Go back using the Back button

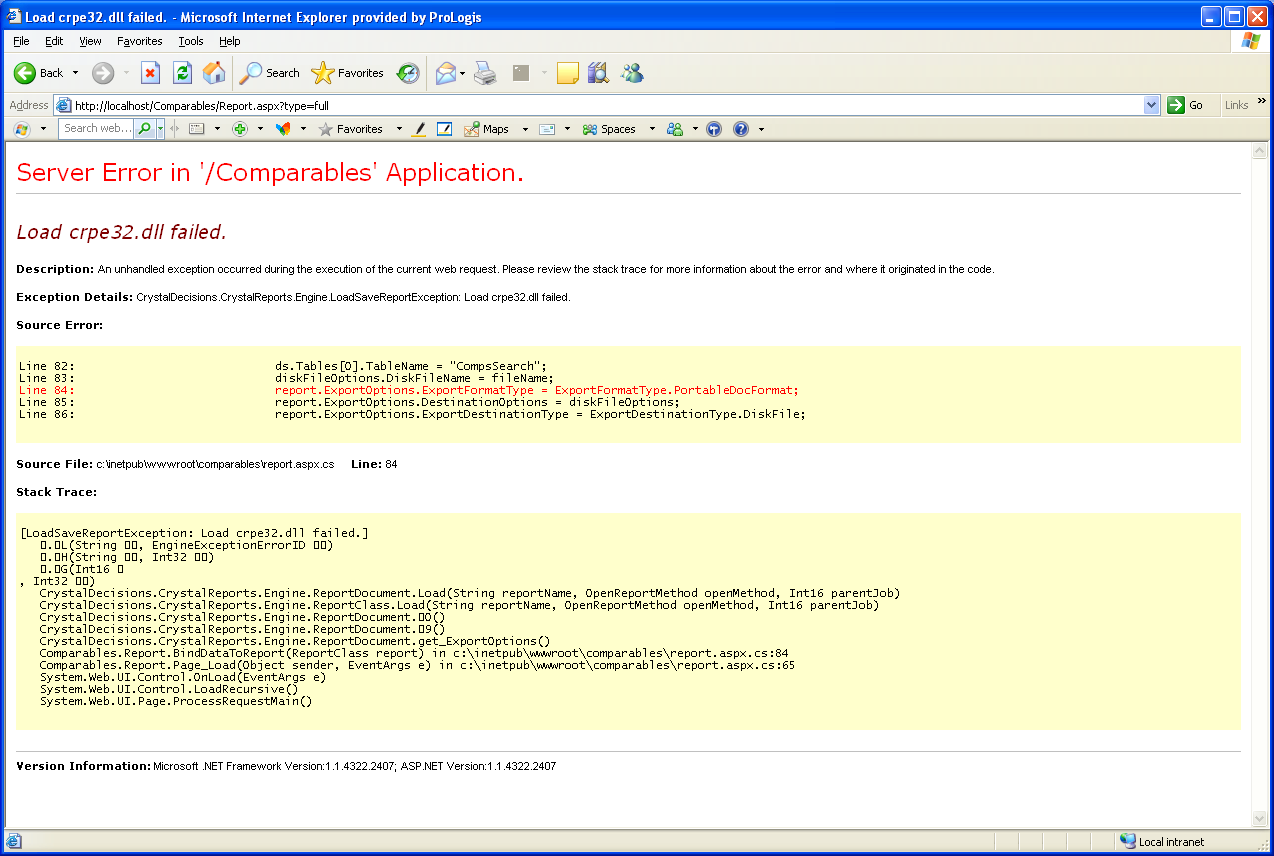tap(39, 73)
